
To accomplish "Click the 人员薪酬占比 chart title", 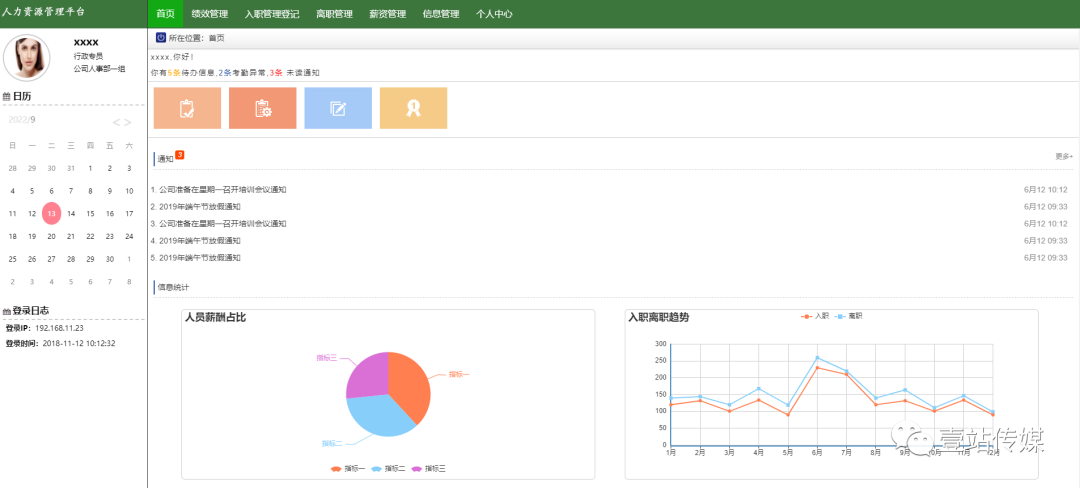I will (215, 318).
